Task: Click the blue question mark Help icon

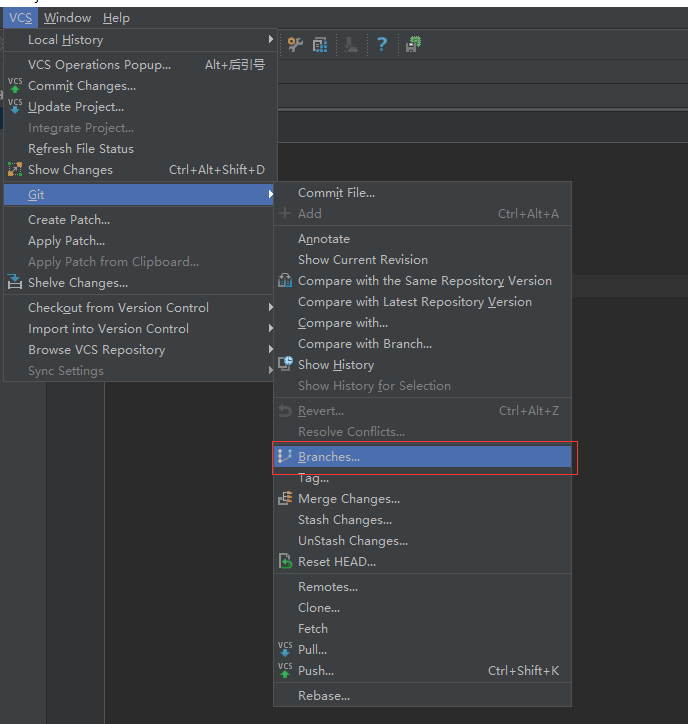Action: click(382, 44)
